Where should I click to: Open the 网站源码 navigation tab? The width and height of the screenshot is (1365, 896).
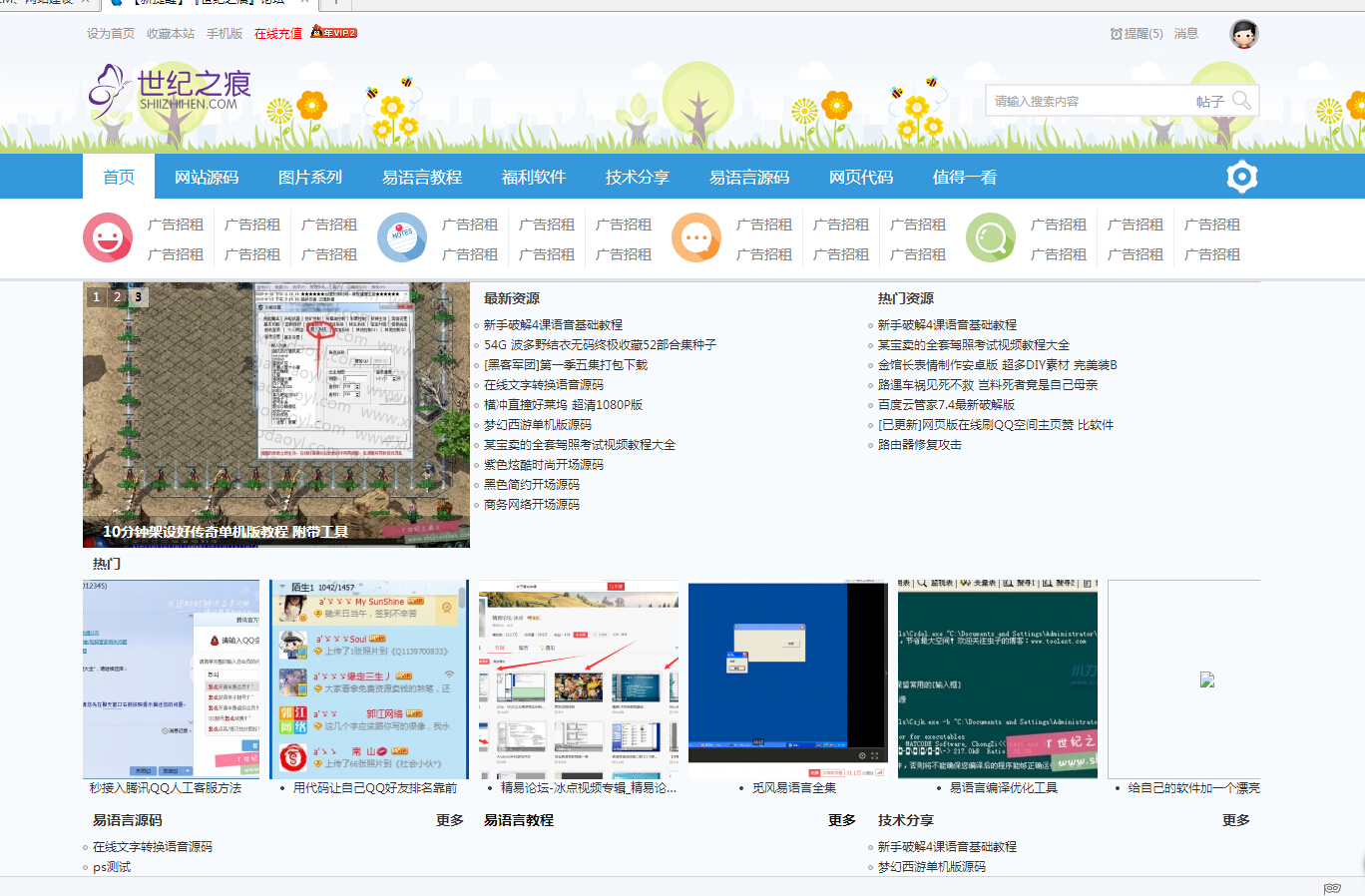tap(207, 177)
